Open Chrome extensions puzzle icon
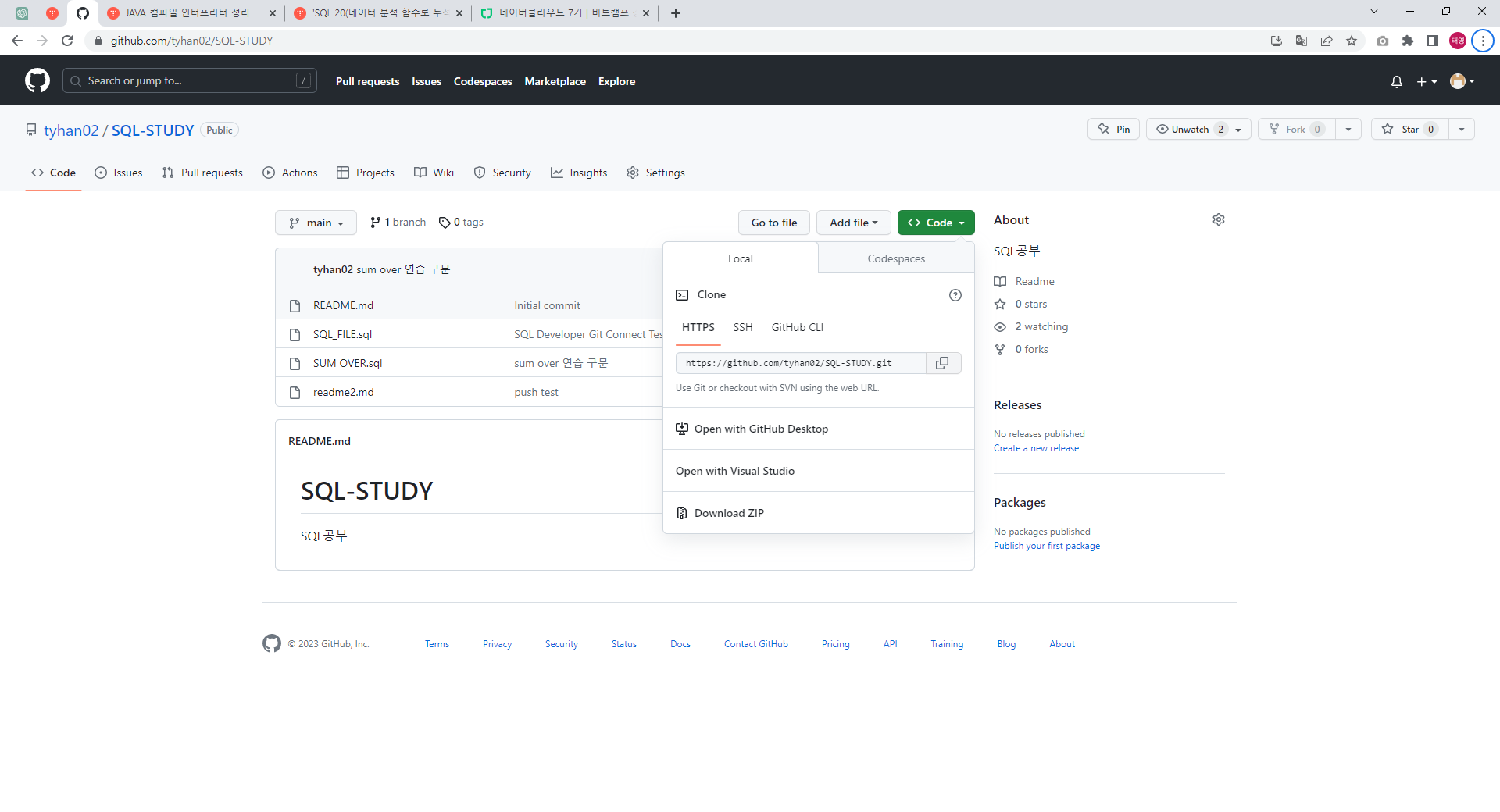This screenshot has height=812, width=1500. coord(1408,41)
